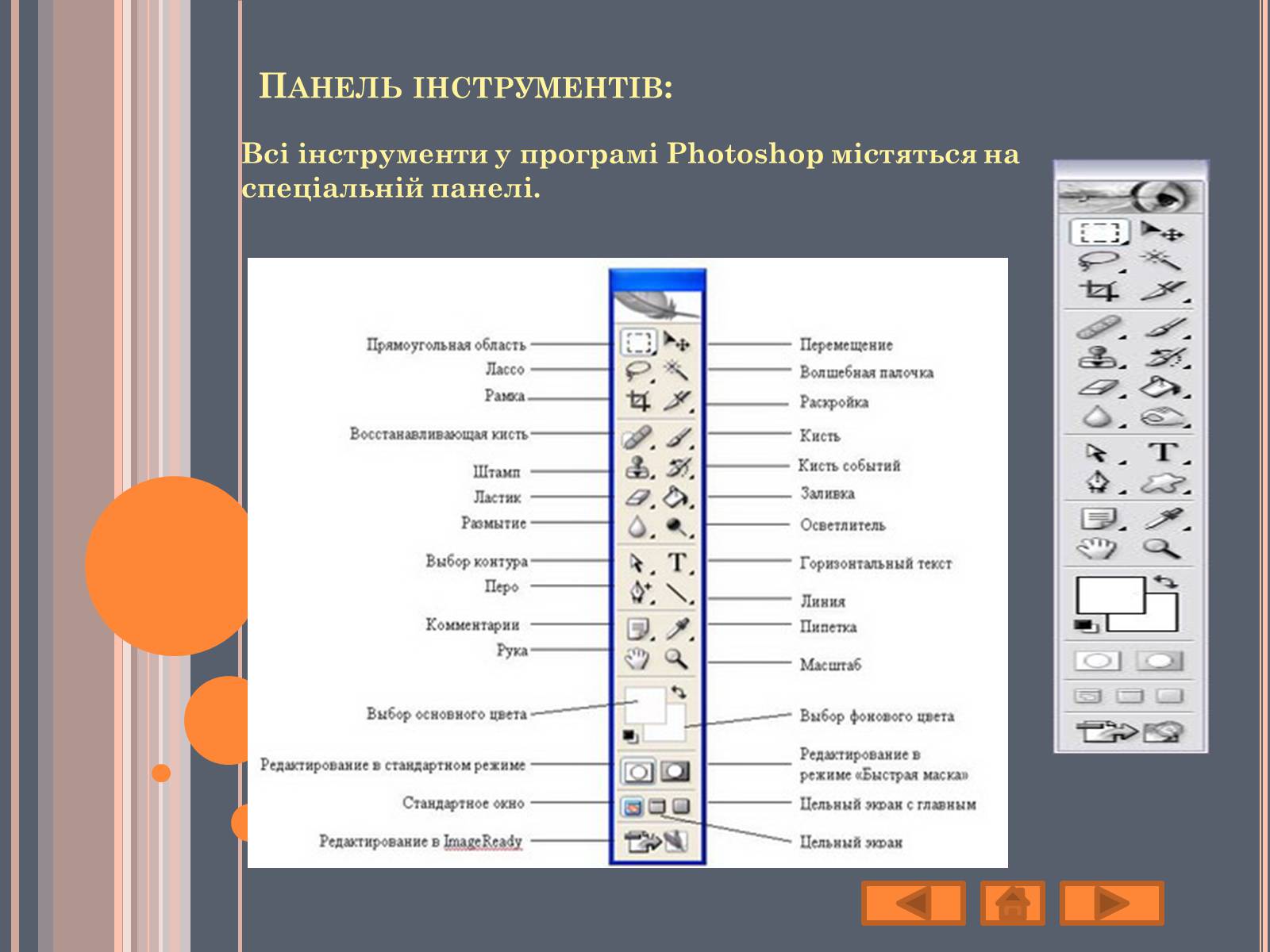This screenshot has height=952, width=1270.
Task: Toggle Standard Mode button in labeled diagram
Action: (x=639, y=771)
